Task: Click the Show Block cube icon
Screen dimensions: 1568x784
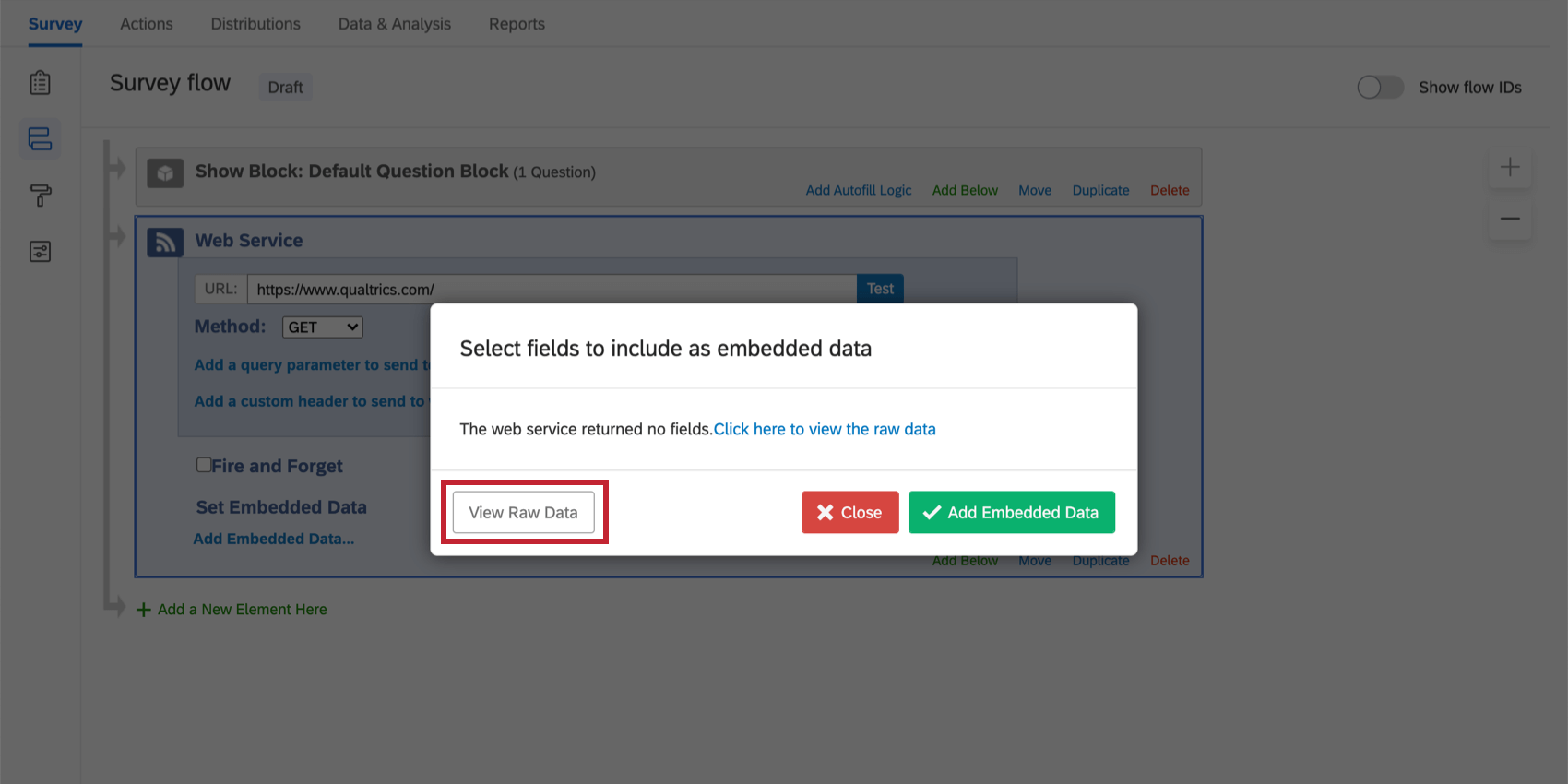Action: 165,172
